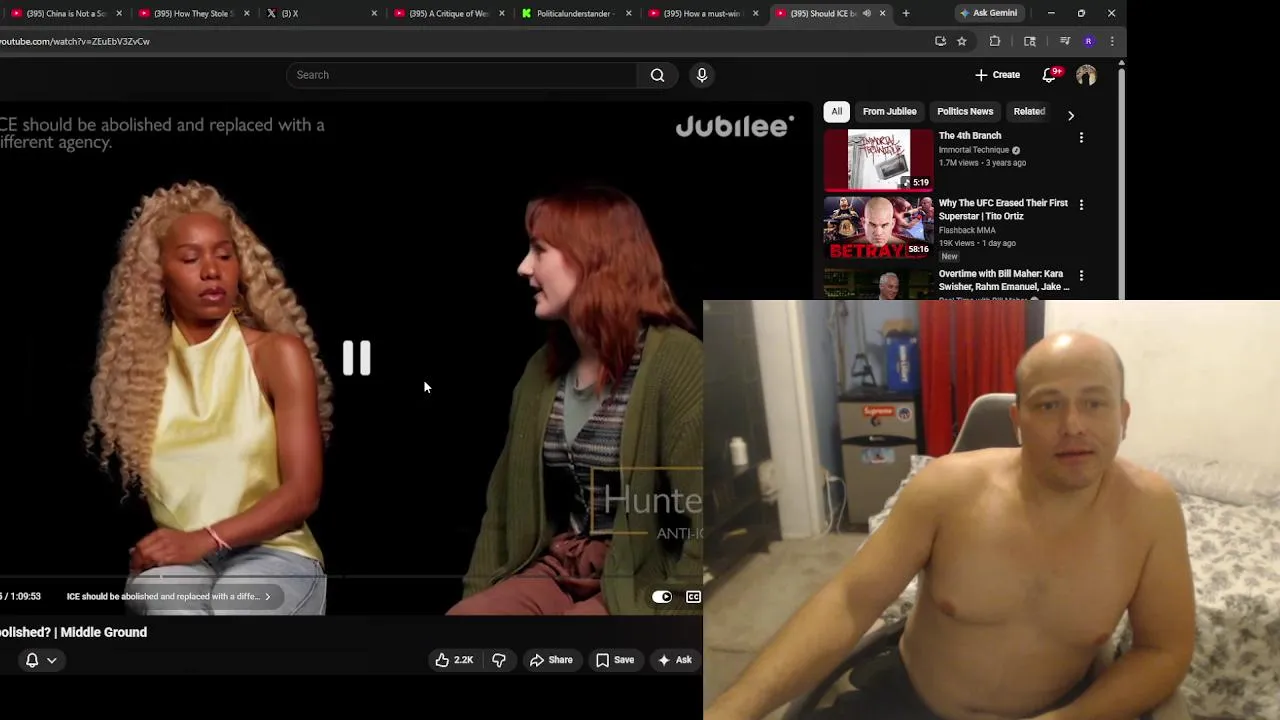Open YouTube notifications bell
1280x720 pixels.
pos(1050,75)
